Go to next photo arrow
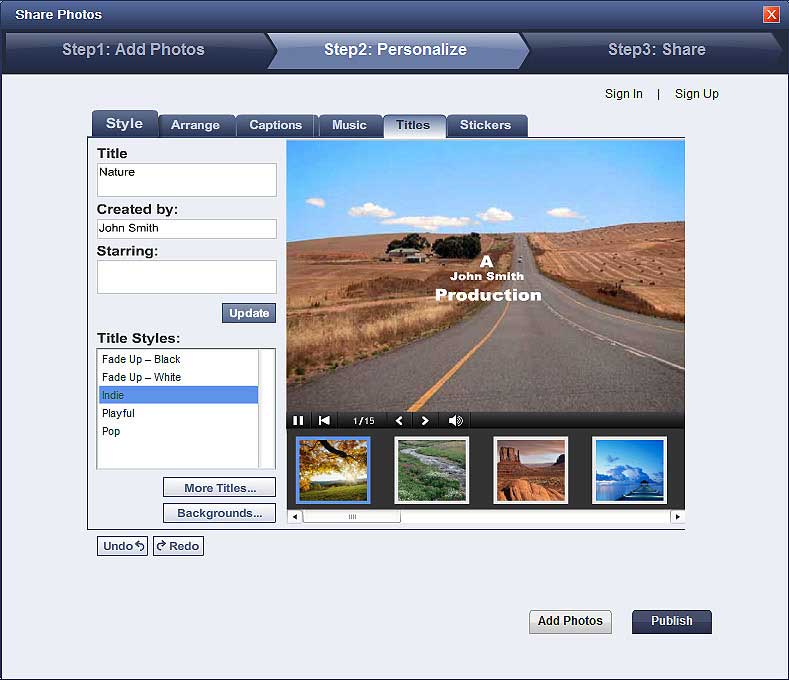This screenshot has height=680, width=789. click(x=425, y=420)
